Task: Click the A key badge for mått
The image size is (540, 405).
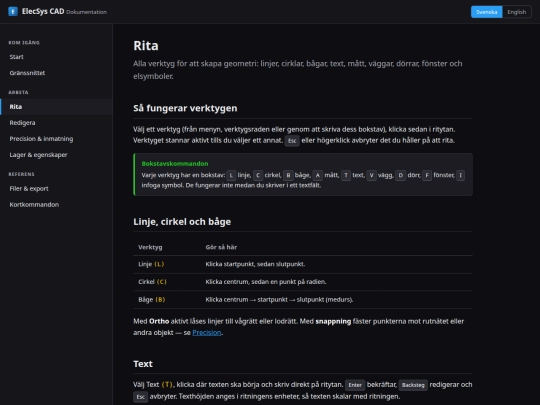Action: point(318,175)
